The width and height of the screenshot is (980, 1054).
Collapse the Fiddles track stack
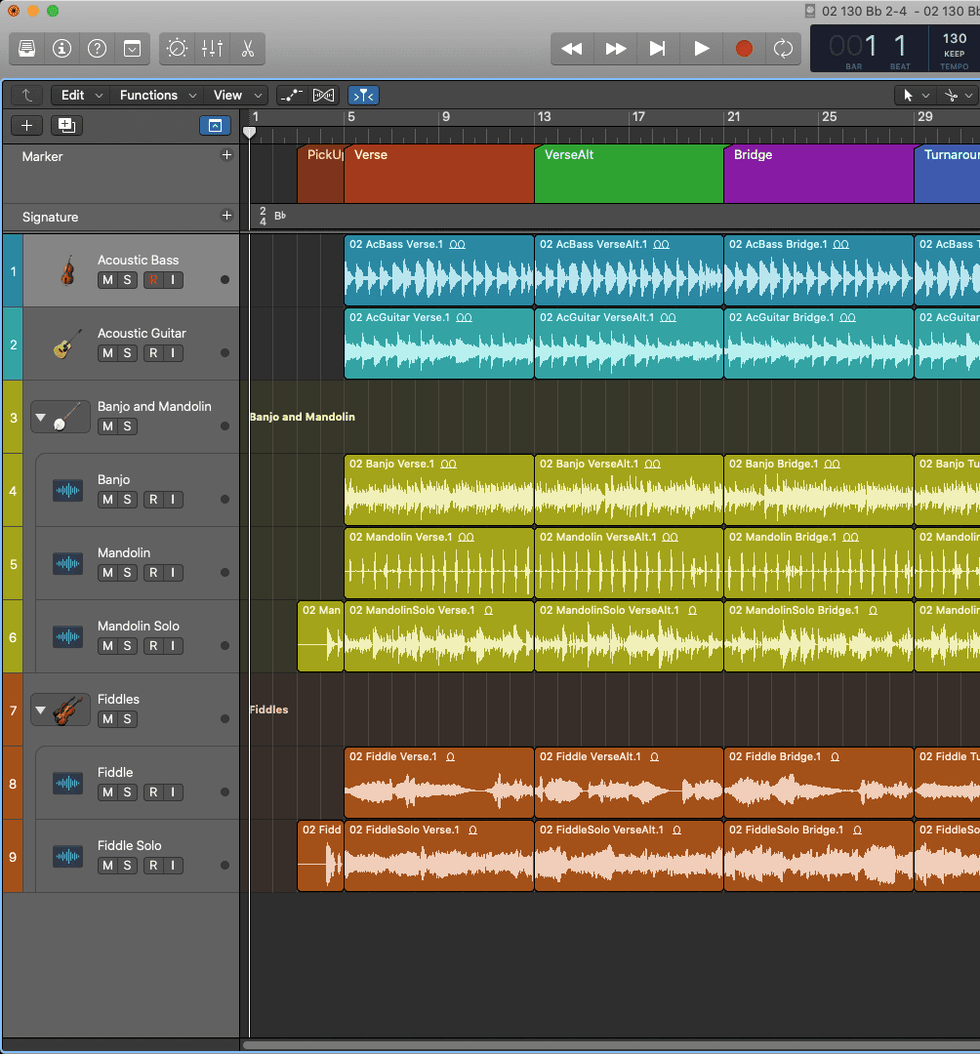coord(41,711)
